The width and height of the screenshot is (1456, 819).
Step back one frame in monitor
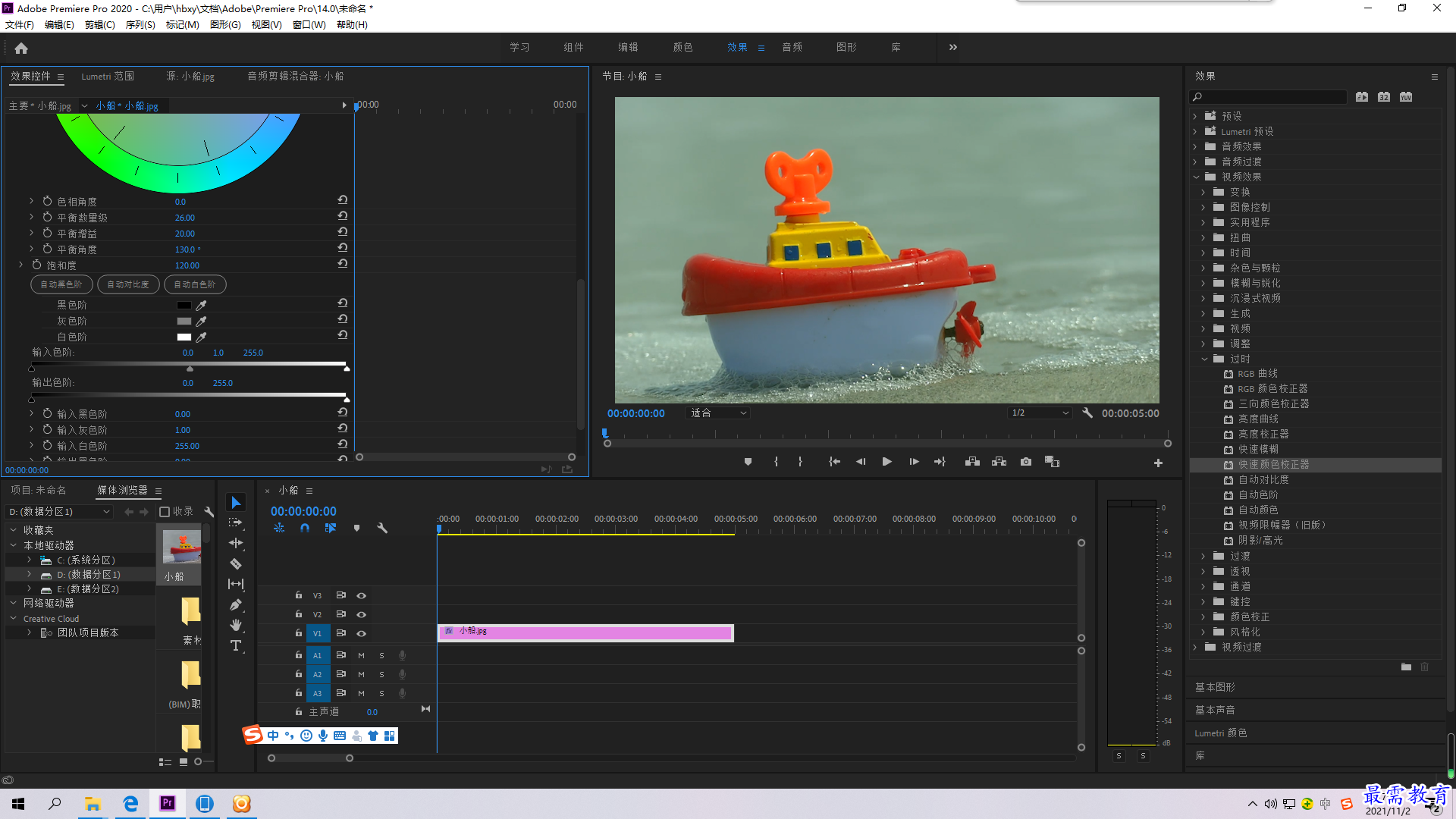pyautogui.click(x=861, y=462)
